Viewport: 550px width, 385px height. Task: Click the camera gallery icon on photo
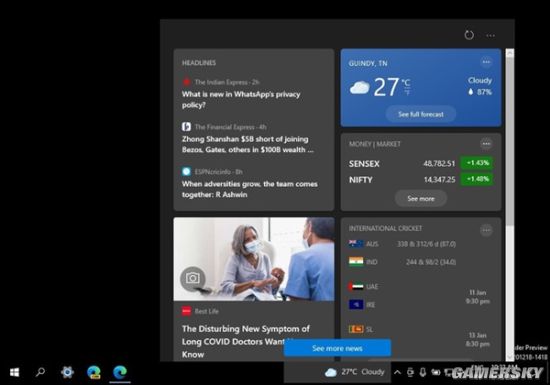coord(192,278)
